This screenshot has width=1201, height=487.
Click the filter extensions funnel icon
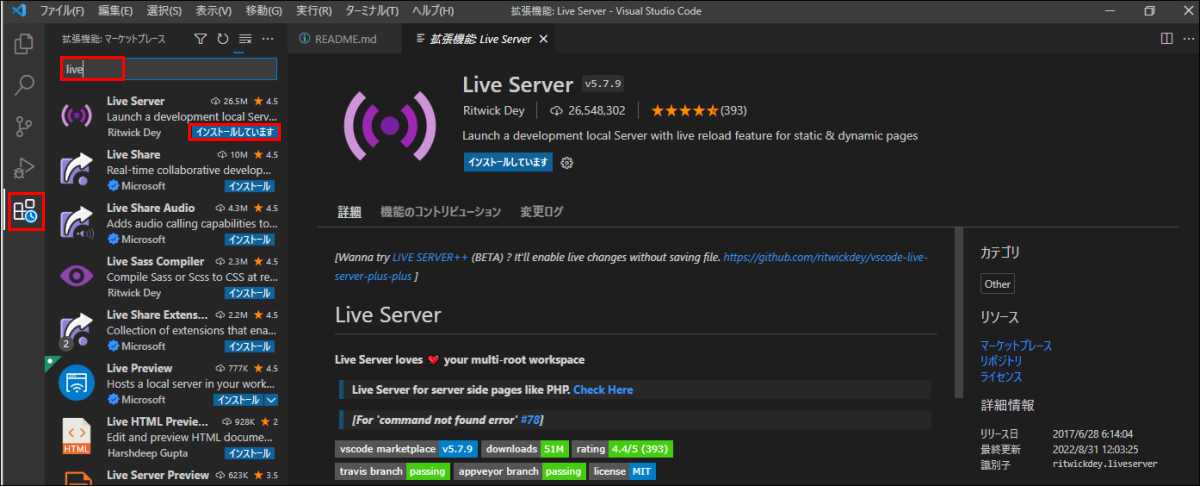click(x=200, y=39)
